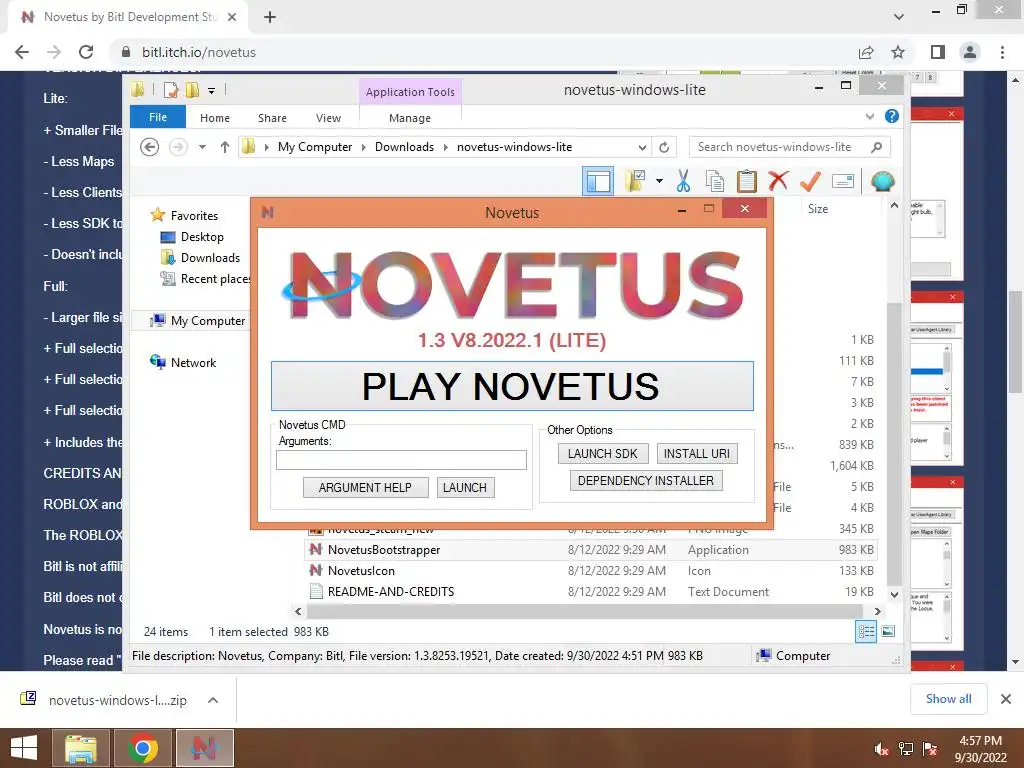Click the shell icon in Explorer toolbar

tap(882, 181)
